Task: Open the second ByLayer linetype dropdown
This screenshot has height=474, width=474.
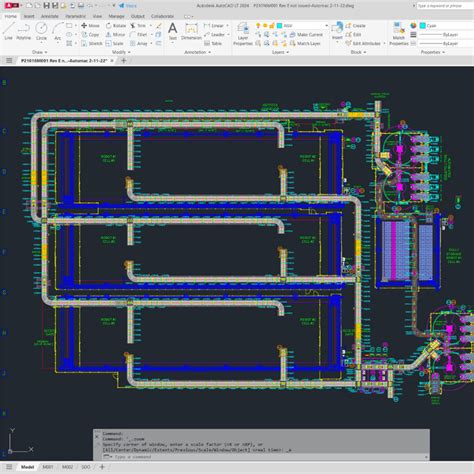Action: [x=447, y=44]
